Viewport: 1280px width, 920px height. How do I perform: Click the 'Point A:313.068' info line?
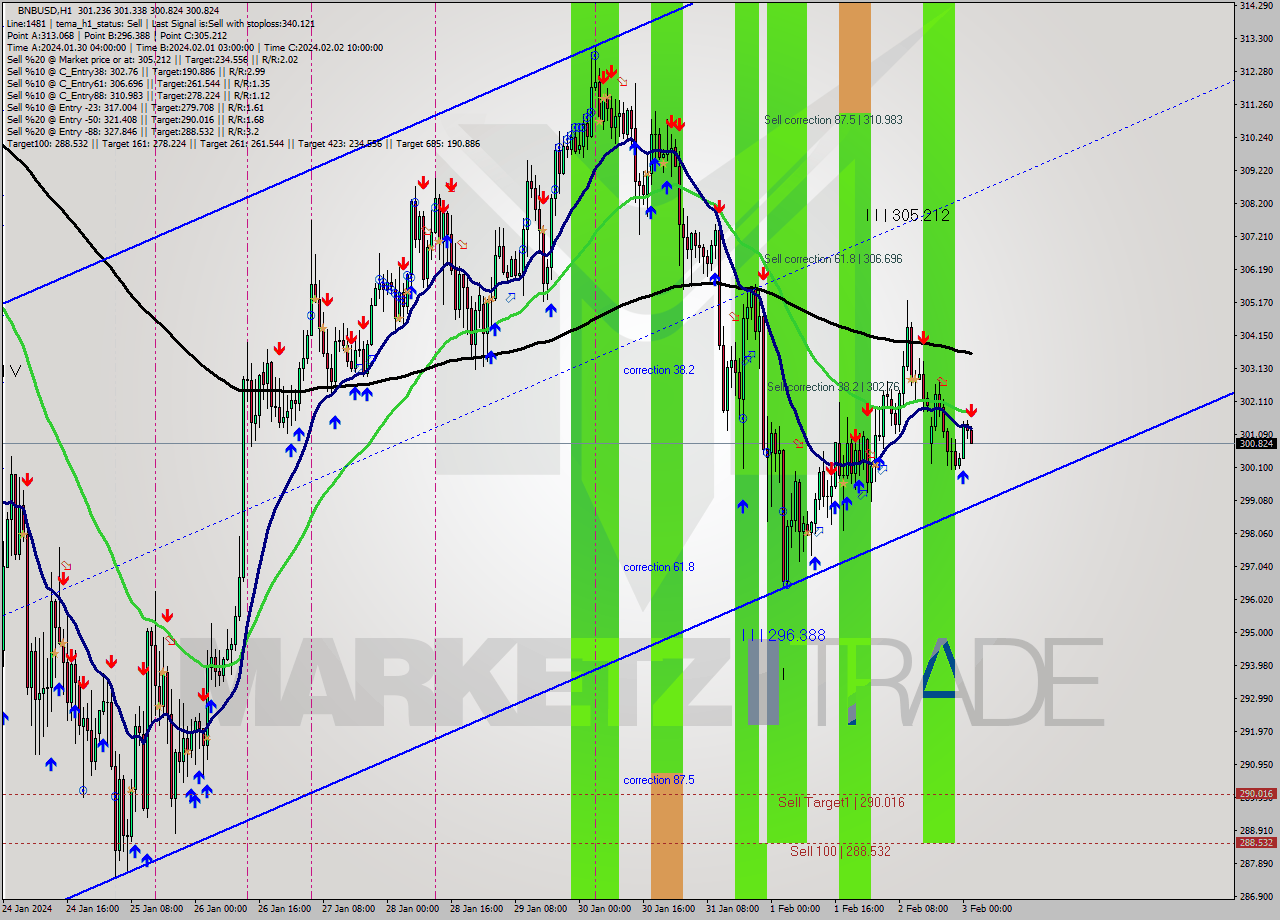(117, 35)
